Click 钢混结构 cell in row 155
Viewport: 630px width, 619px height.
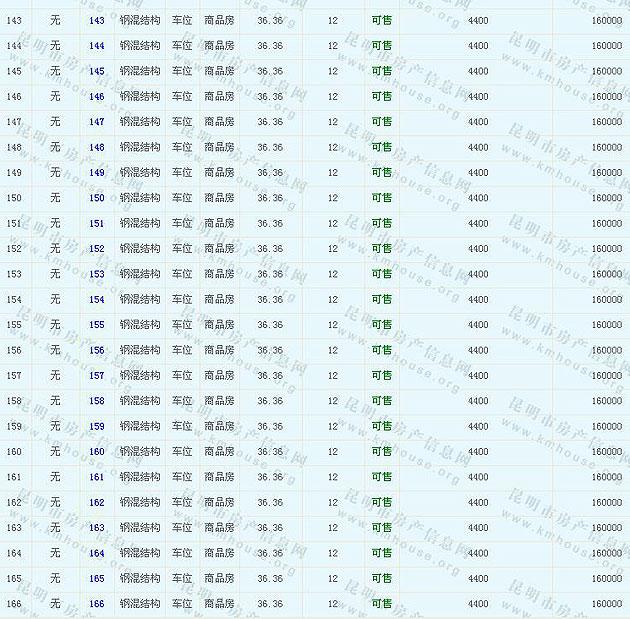(x=139, y=325)
